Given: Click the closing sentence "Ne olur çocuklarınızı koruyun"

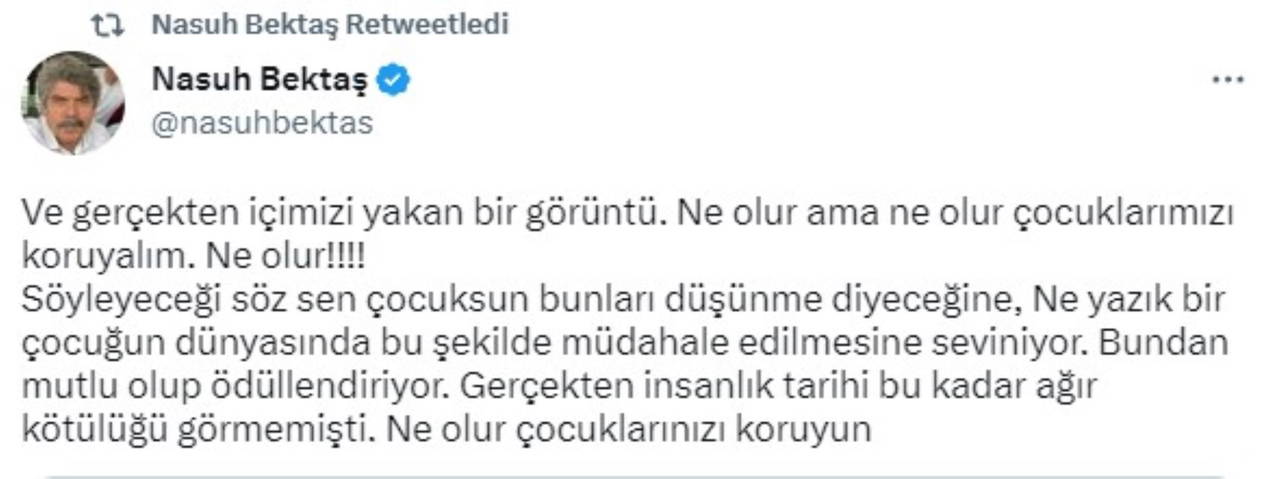Looking at the screenshot, I should 630,428.
